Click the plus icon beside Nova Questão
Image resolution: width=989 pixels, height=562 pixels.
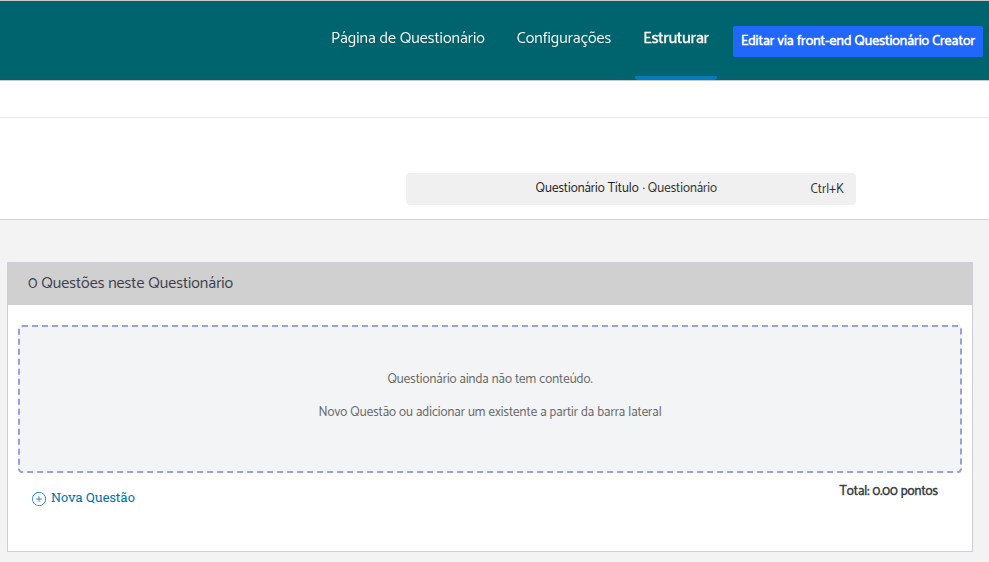[x=38, y=499]
